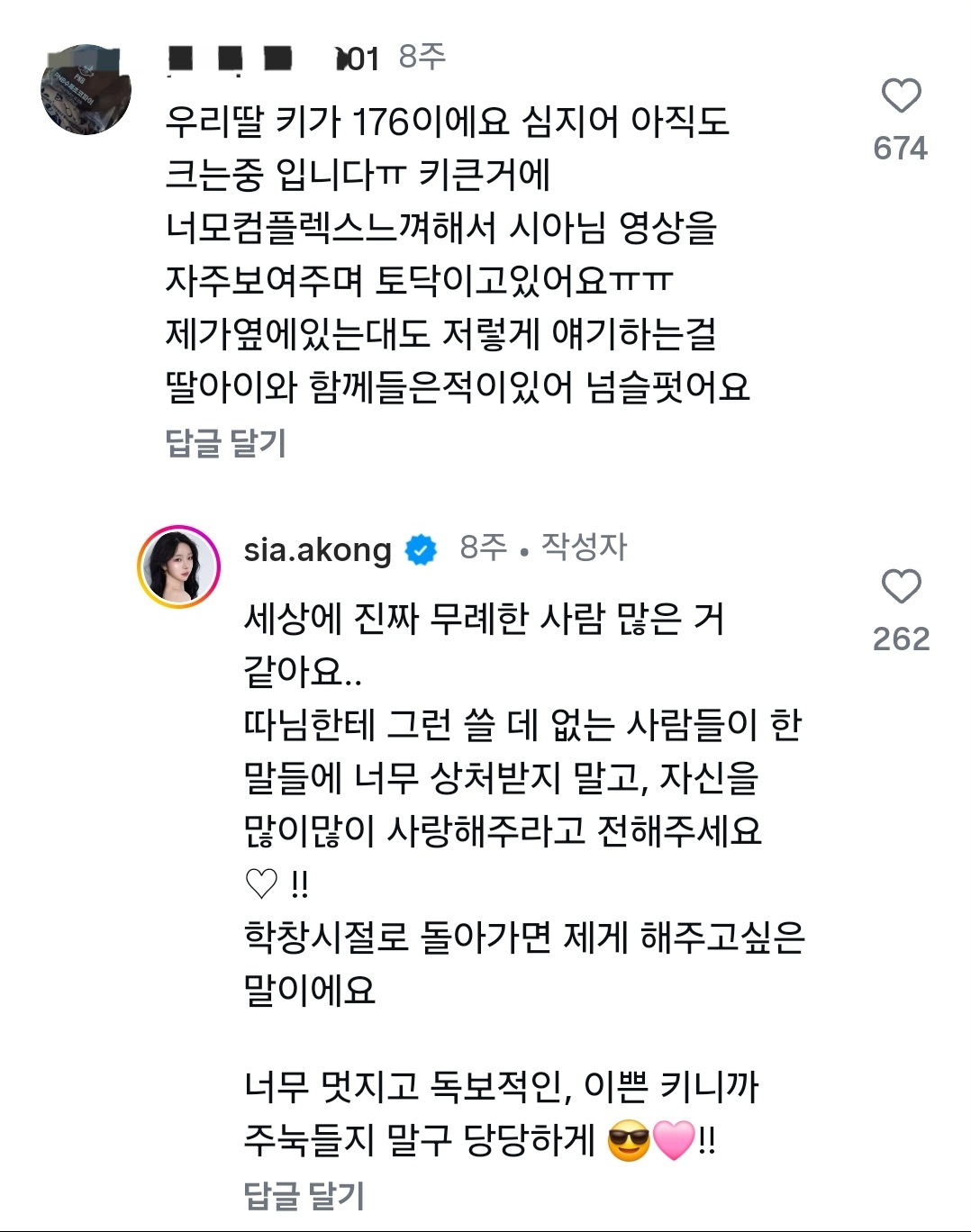Open the sia.akong username link
The image size is (971, 1232).
pos(317,549)
